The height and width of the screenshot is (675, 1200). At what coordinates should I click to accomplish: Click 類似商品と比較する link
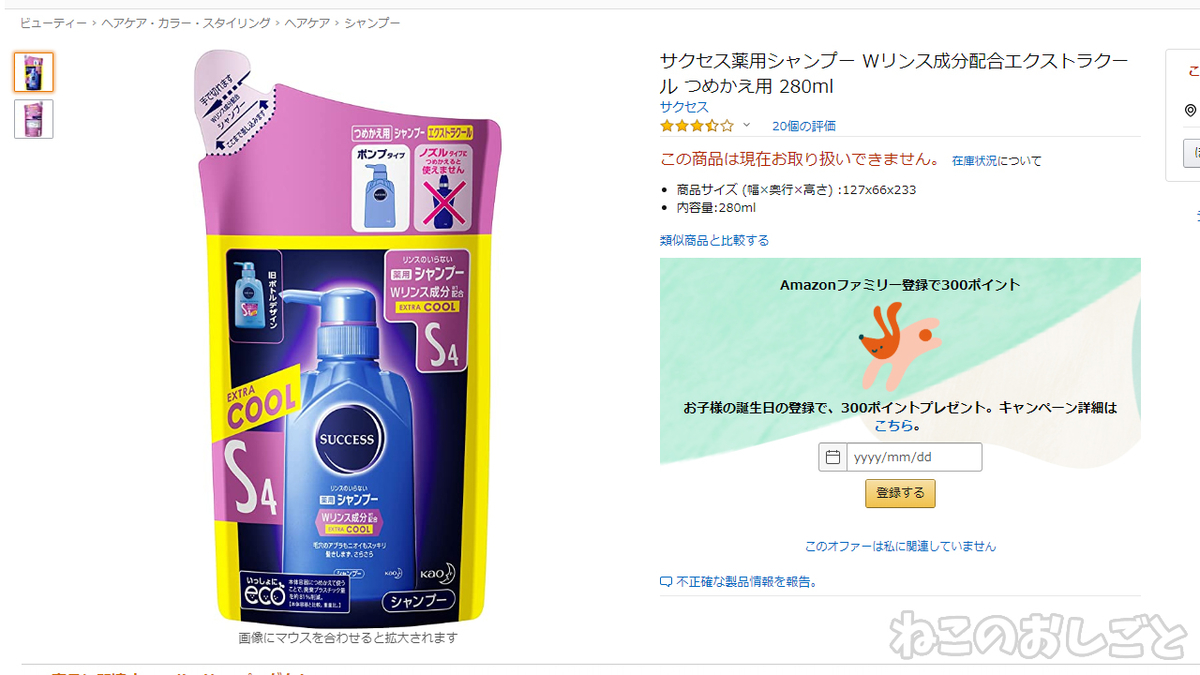pyautogui.click(x=714, y=240)
